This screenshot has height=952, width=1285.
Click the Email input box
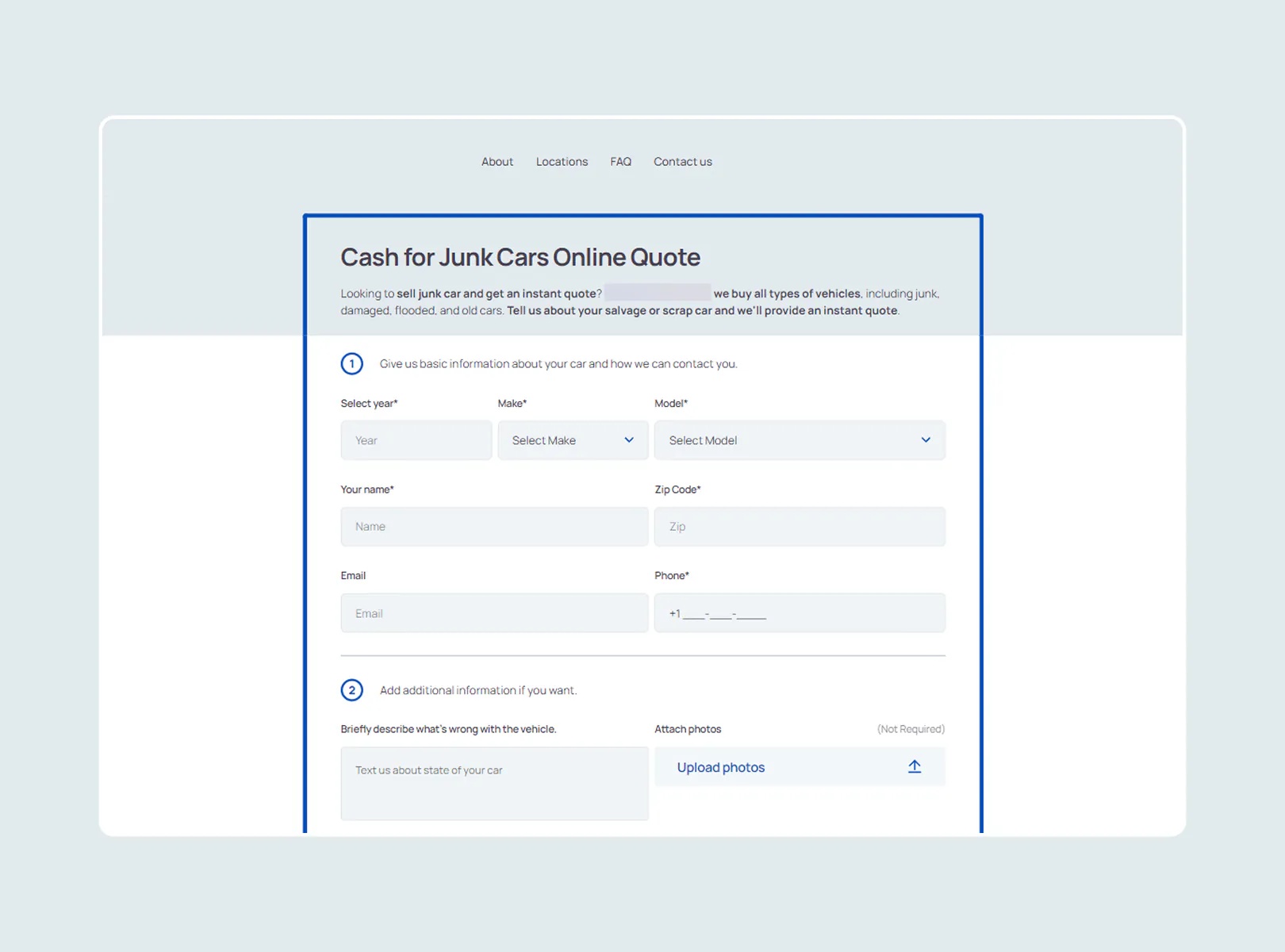tap(494, 613)
